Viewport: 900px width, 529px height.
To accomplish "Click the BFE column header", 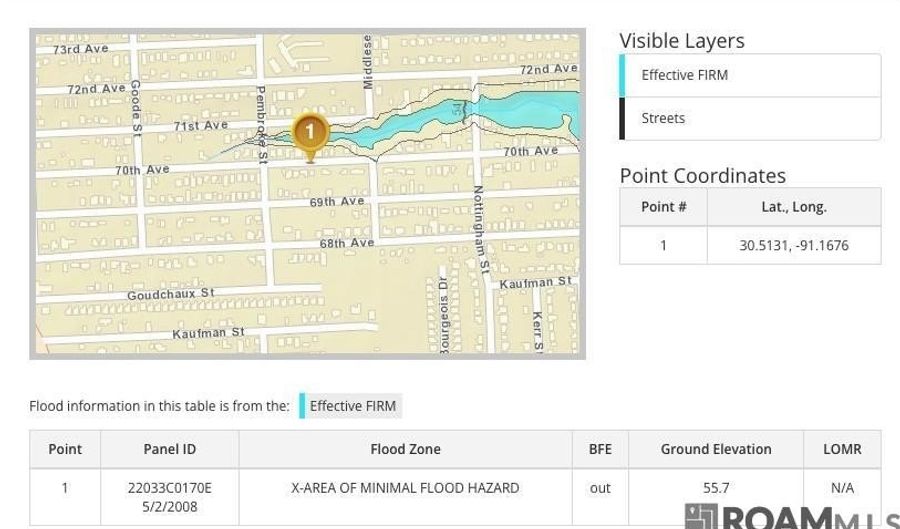I will pyautogui.click(x=600, y=449).
